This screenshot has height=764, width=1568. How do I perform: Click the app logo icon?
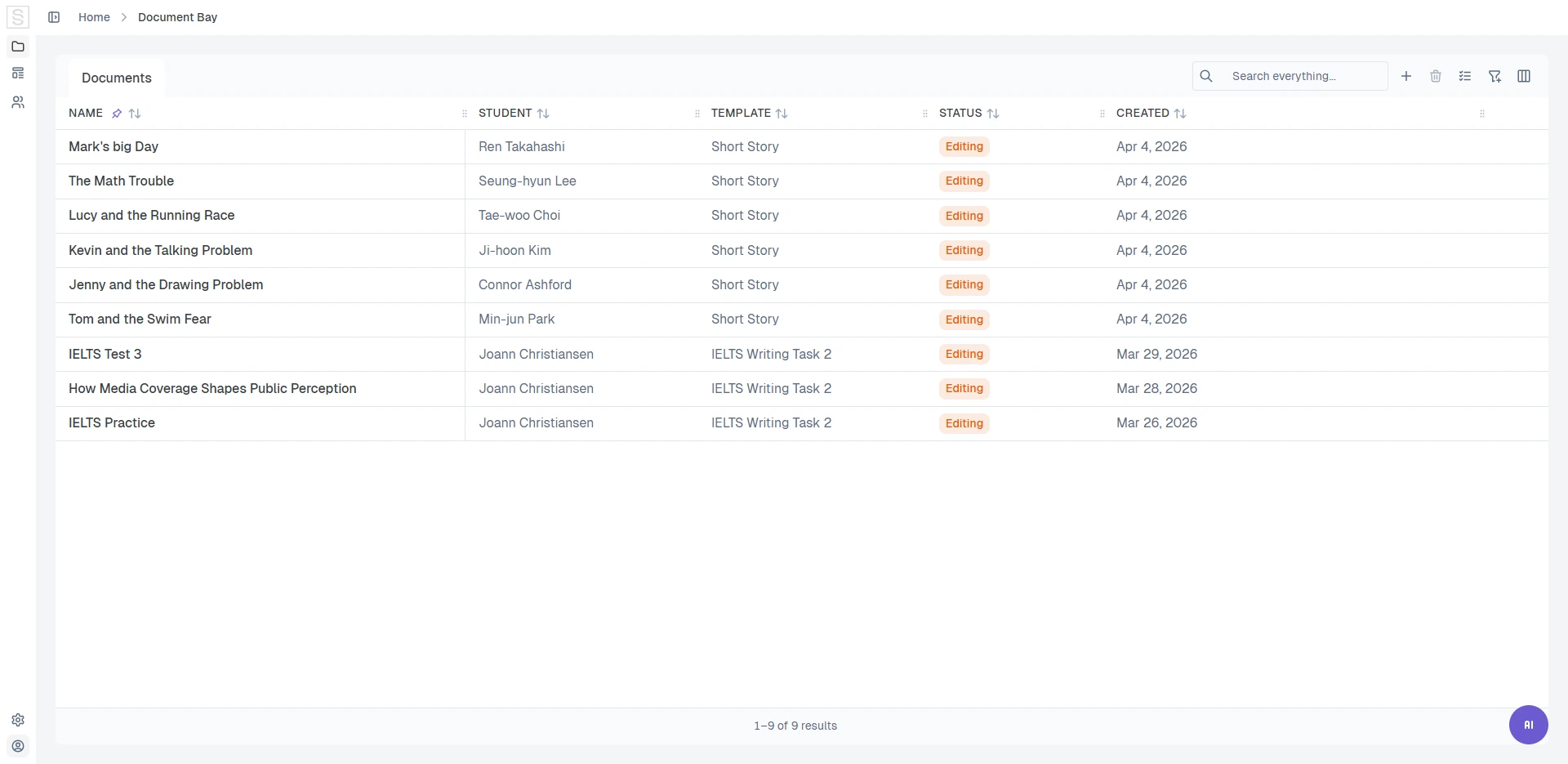[x=17, y=17]
